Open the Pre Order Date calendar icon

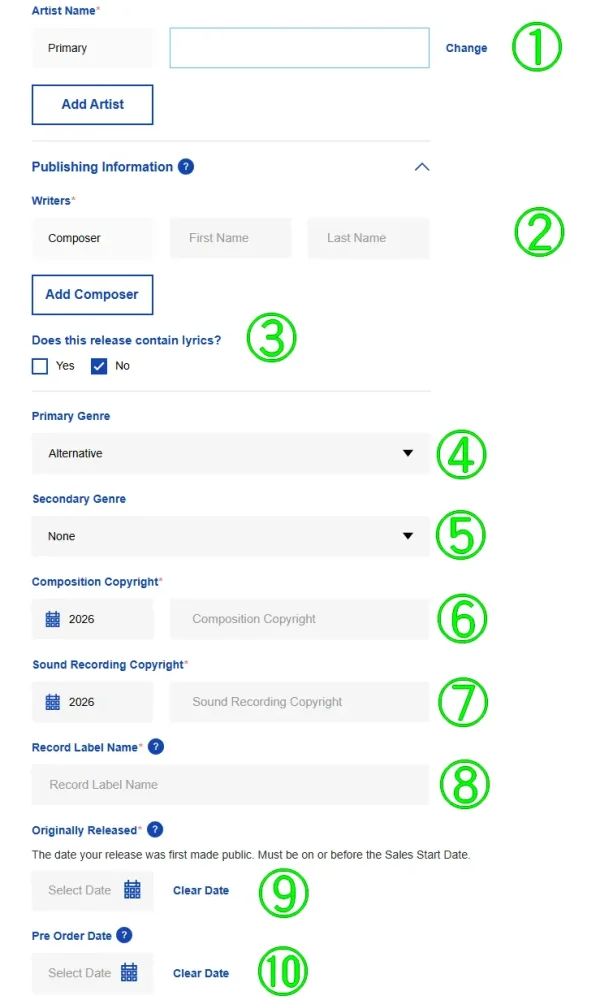(129, 973)
